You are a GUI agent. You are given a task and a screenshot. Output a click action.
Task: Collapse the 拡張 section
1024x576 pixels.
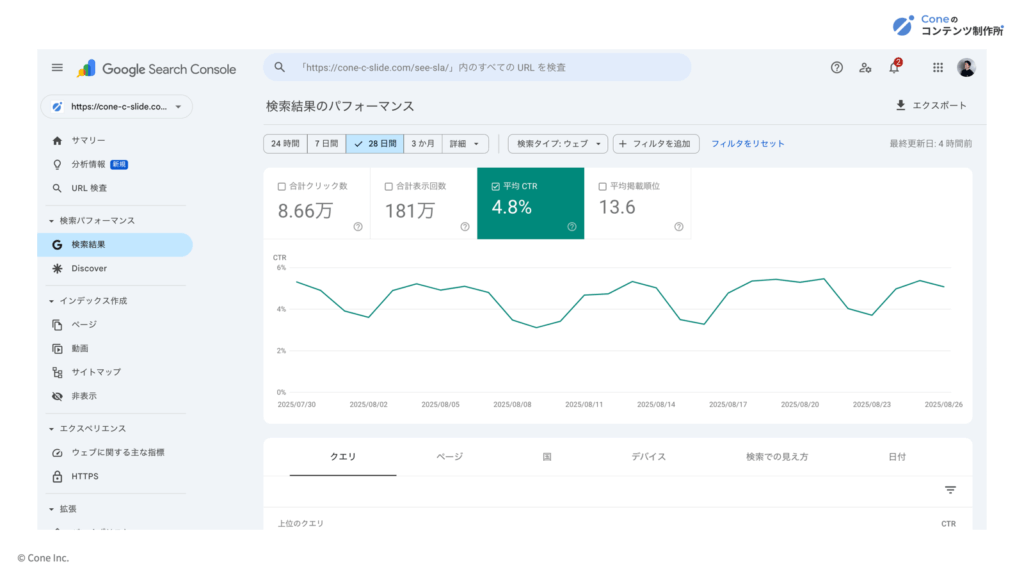pos(52,509)
